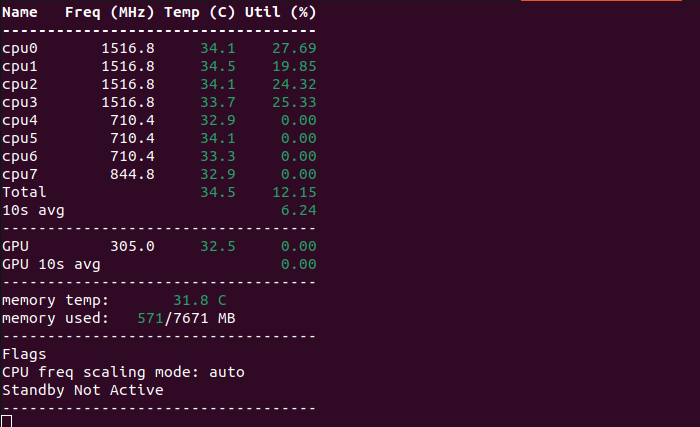Click the CPU freq scaling mode line
This screenshot has width=700, height=427.
[x=123, y=372]
